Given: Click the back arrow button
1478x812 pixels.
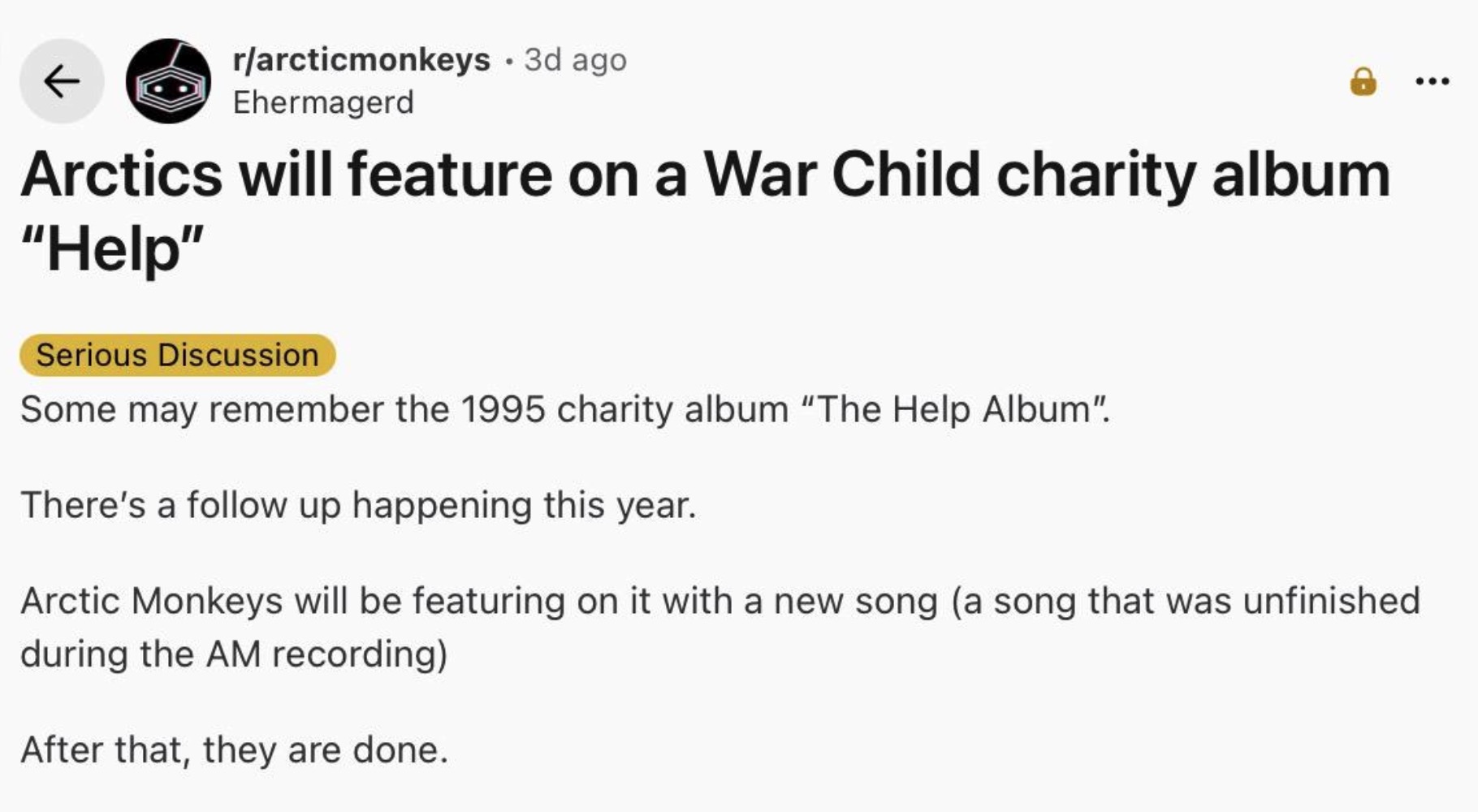Looking at the screenshot, I should point(62,81).
